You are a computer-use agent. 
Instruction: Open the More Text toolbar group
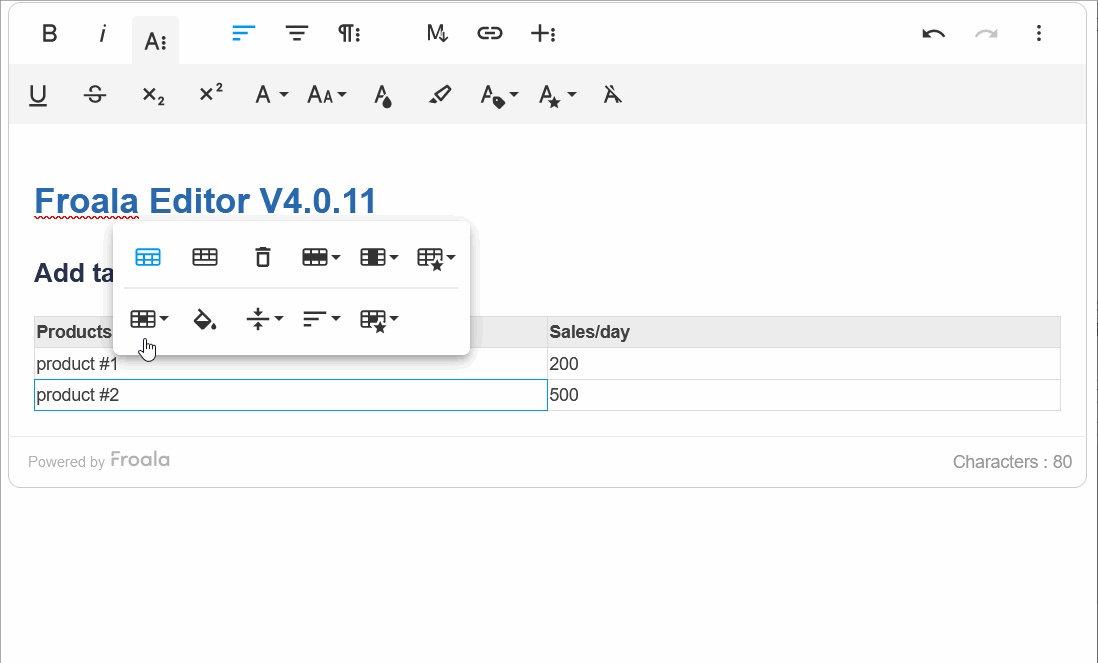pyautogui.click(x=155, y=40)
